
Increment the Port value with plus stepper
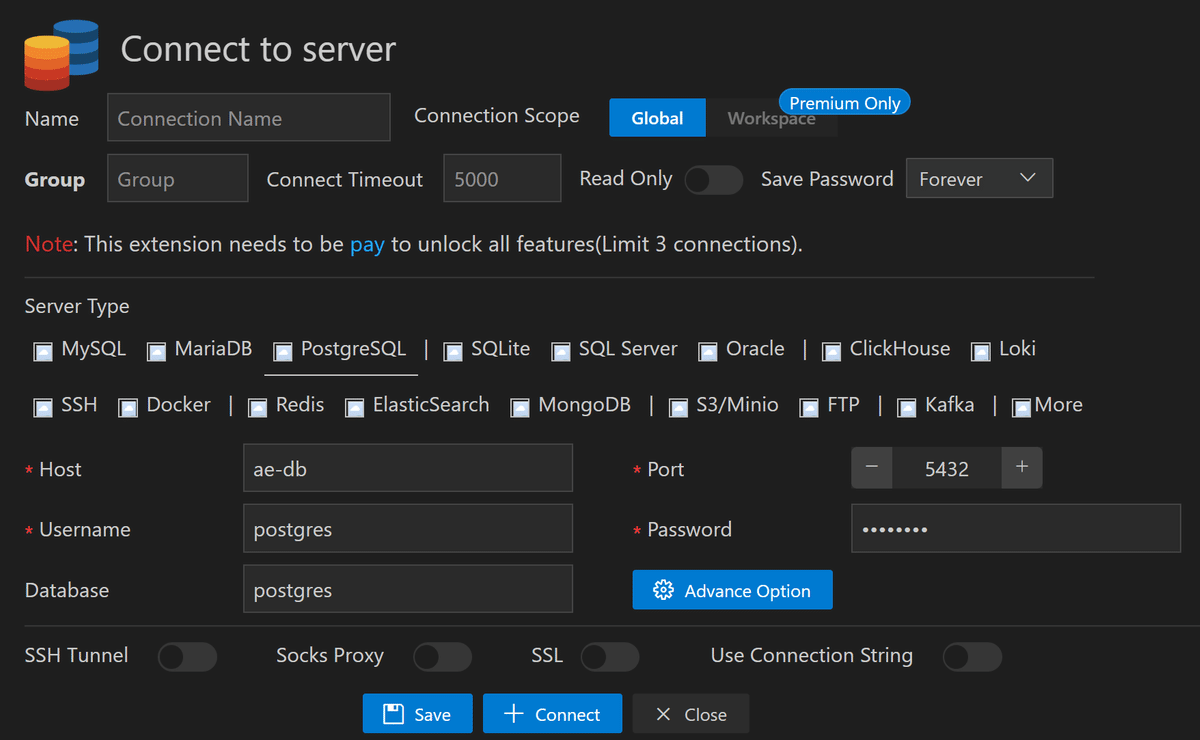[1022, 468]
